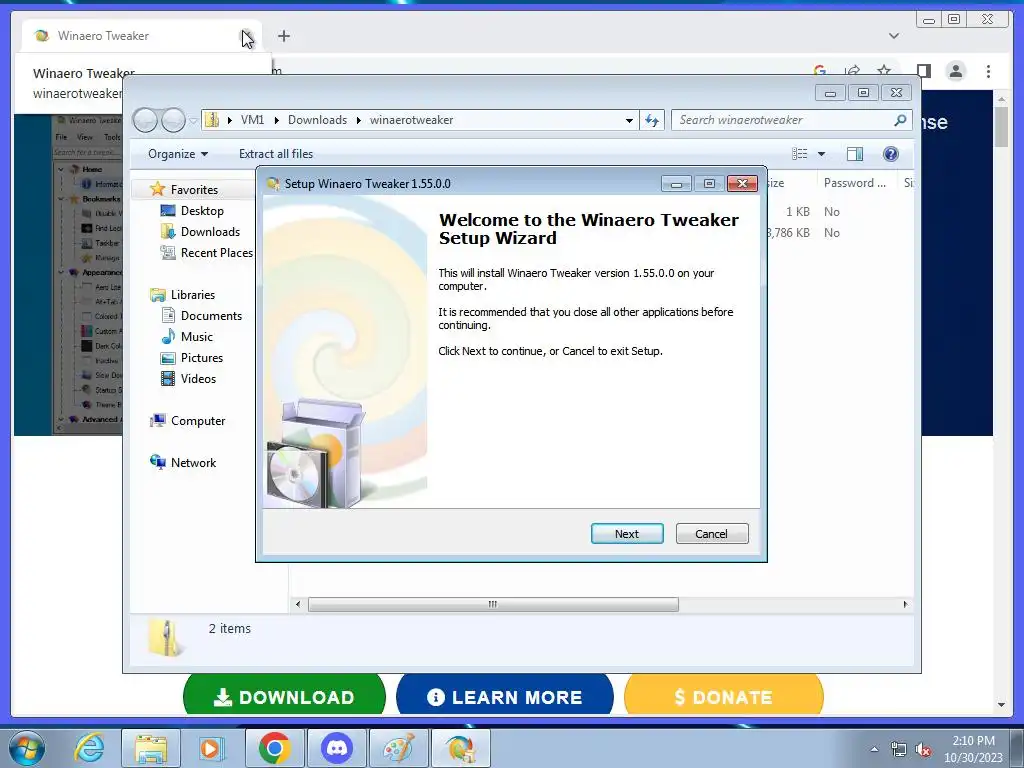Click the Change your view icon
1024x768 pixels.
799,153
